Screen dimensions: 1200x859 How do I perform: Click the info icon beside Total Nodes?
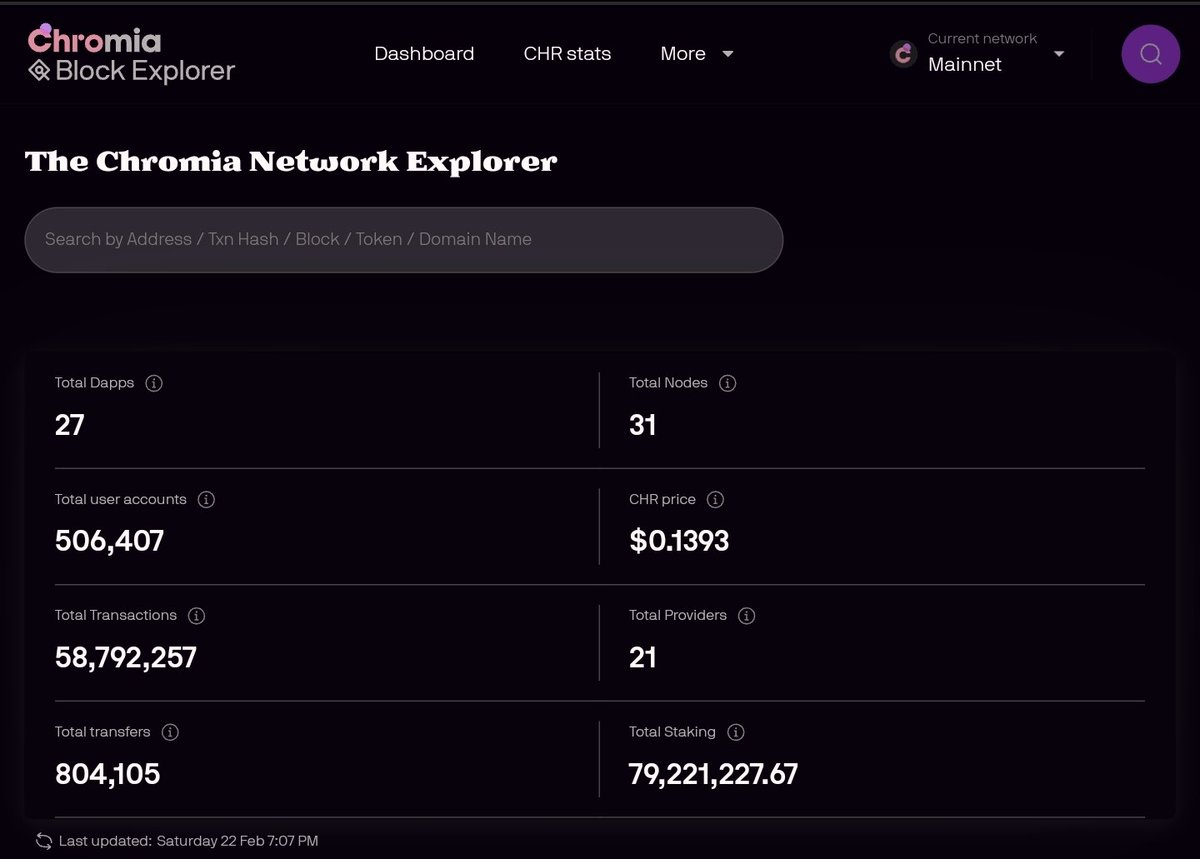pos(727,383)
